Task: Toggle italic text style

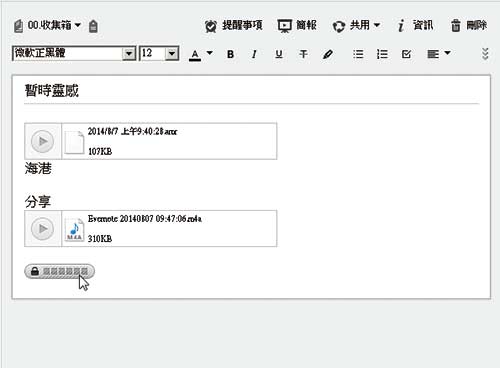Action: 254,54
